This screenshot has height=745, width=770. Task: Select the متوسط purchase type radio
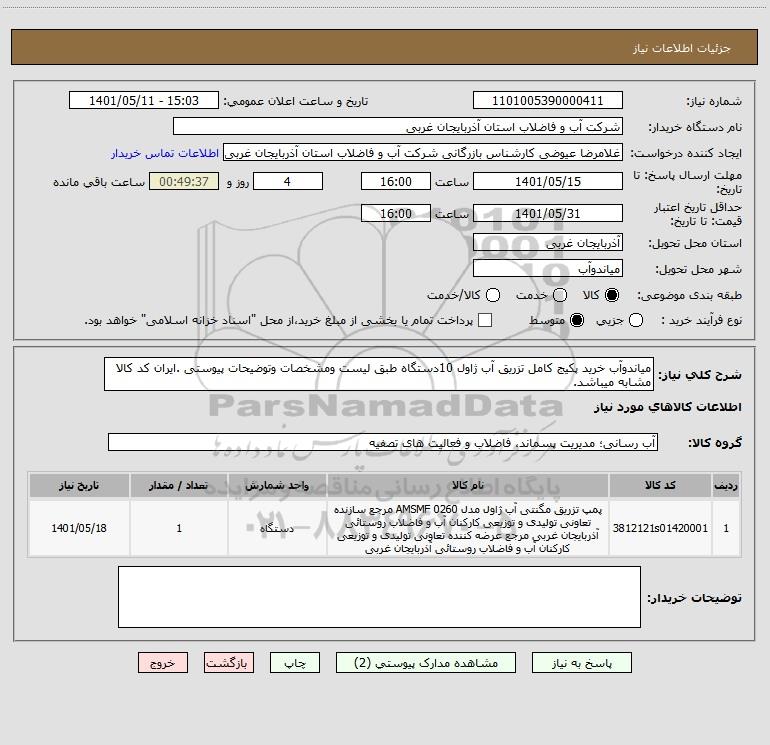[577, 320]
